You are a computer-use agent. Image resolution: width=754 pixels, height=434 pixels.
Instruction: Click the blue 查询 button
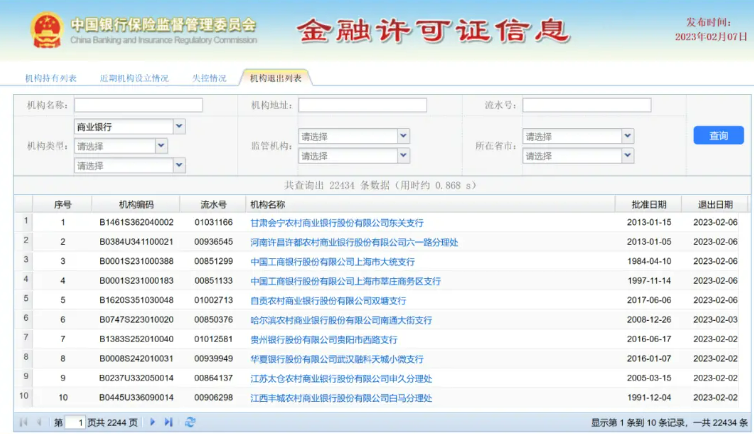coord(718,136)
